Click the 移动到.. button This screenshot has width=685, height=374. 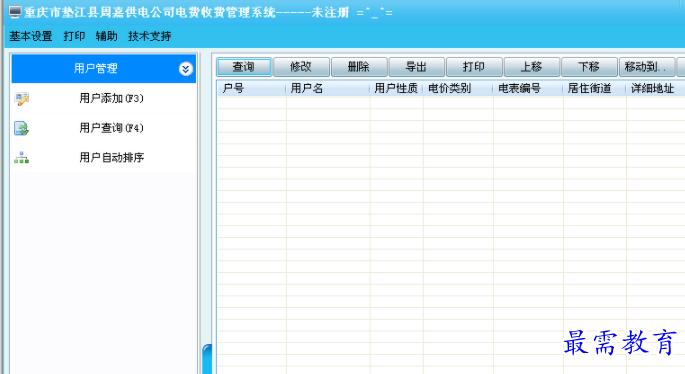point(647,67)
